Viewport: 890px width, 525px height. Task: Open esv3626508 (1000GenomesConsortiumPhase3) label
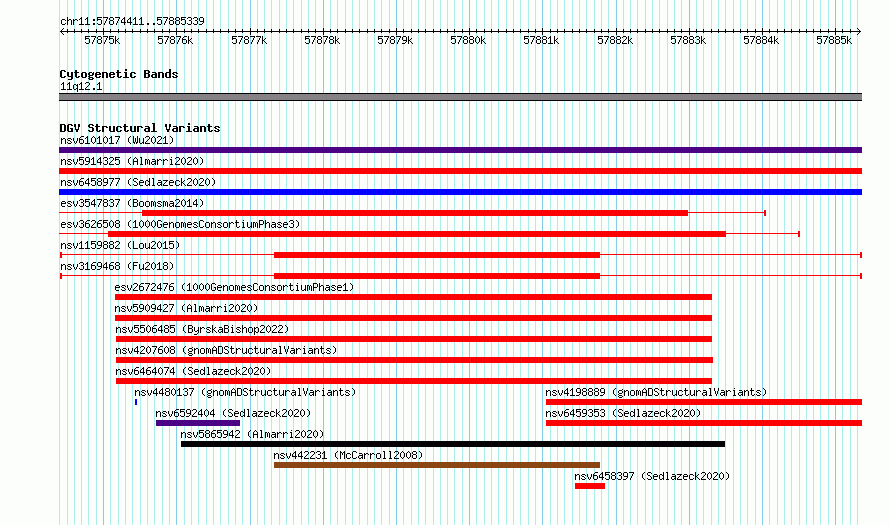(x=180, y=224)
